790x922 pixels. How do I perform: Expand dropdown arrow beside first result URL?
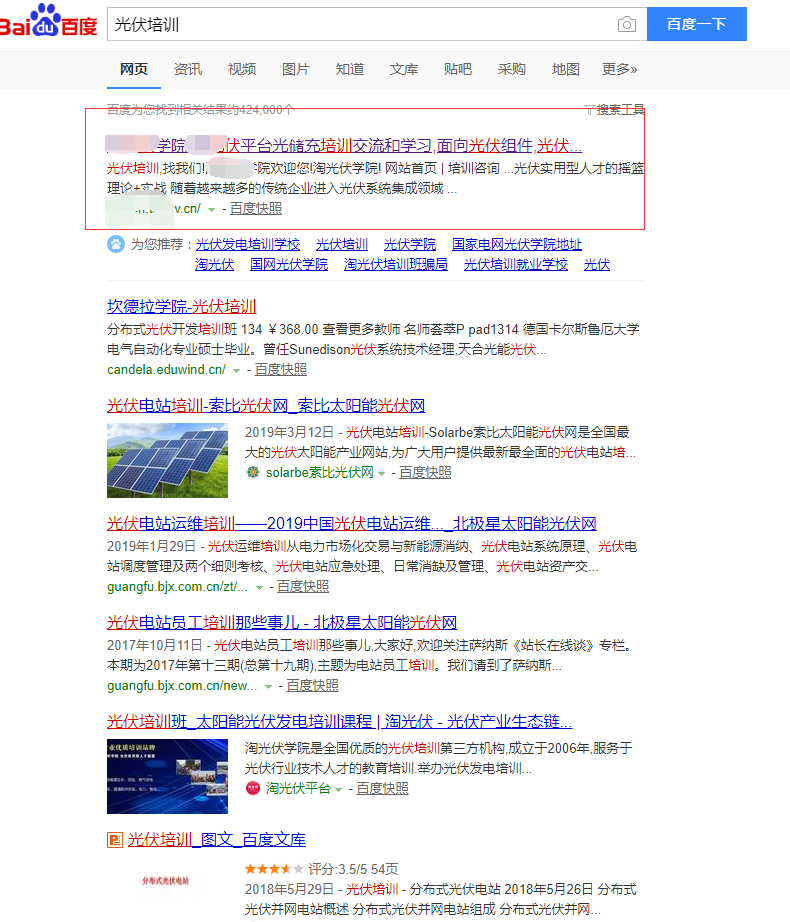click(212, 209)
